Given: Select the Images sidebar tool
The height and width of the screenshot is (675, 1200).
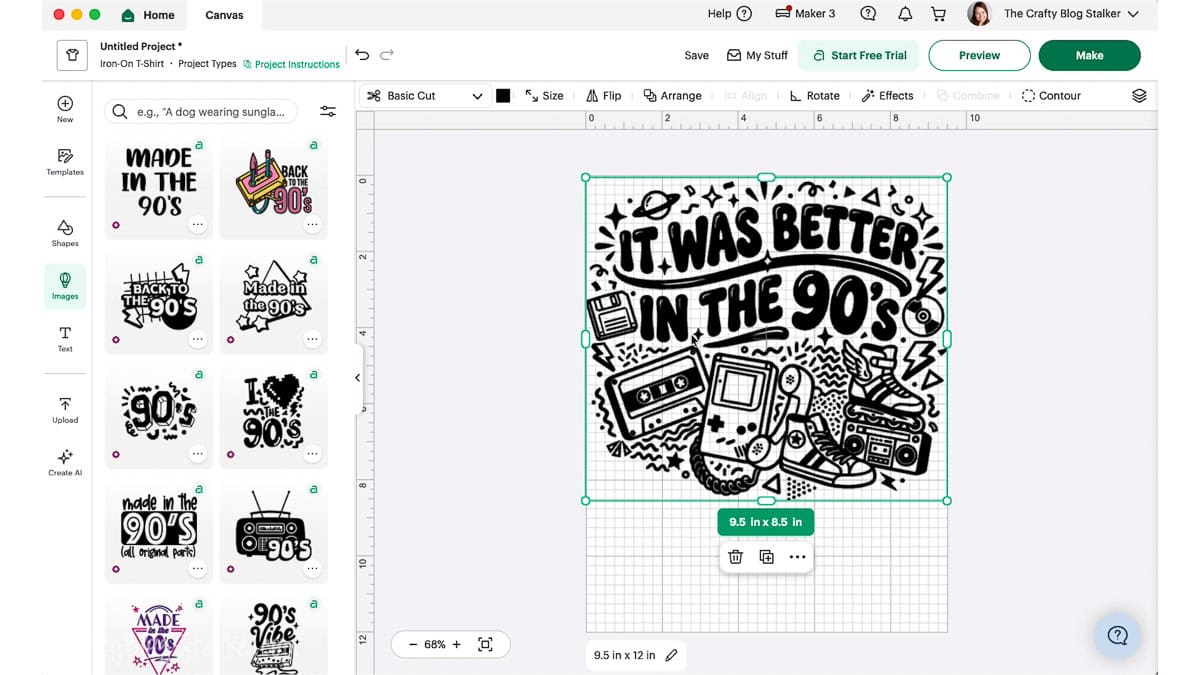Looking at the screenshot, I should [x=65, y=285].
